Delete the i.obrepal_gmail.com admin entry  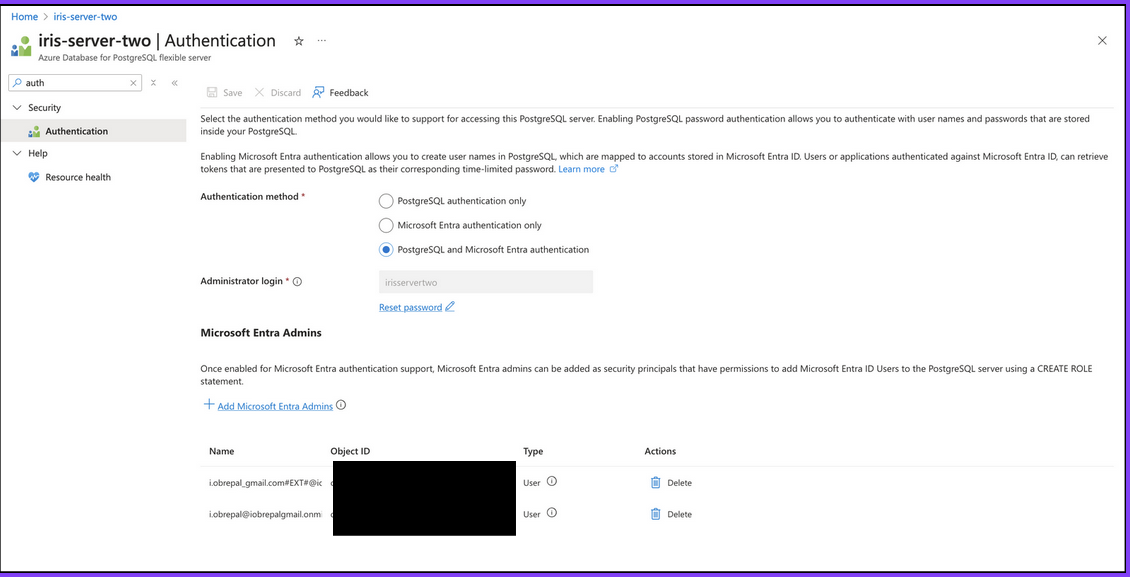[670, 482]
